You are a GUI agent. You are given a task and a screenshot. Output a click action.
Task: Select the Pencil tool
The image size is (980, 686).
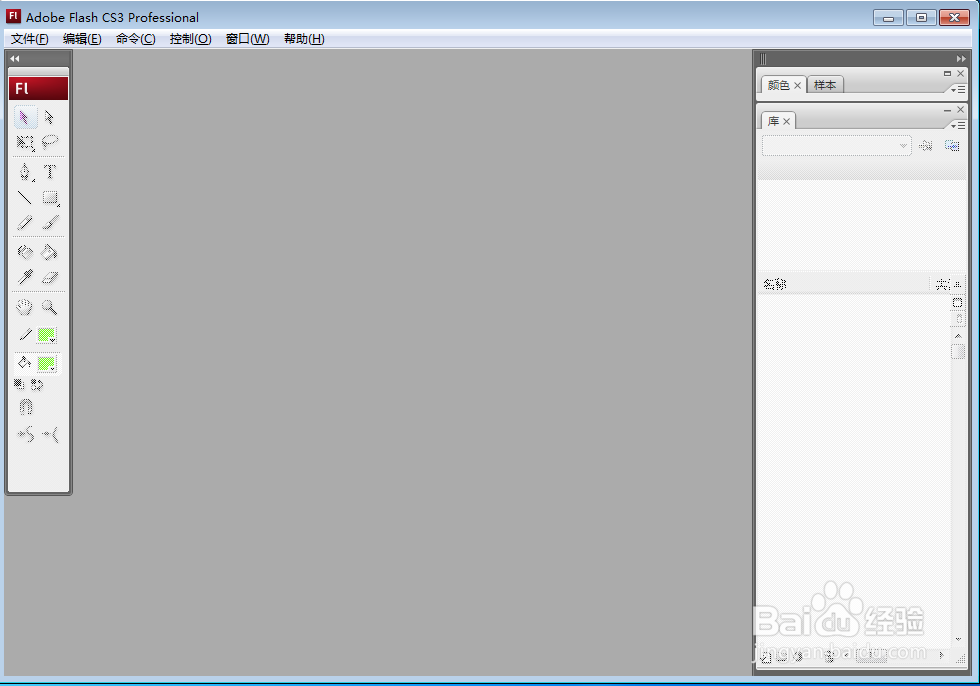click(x=24, y=222)
